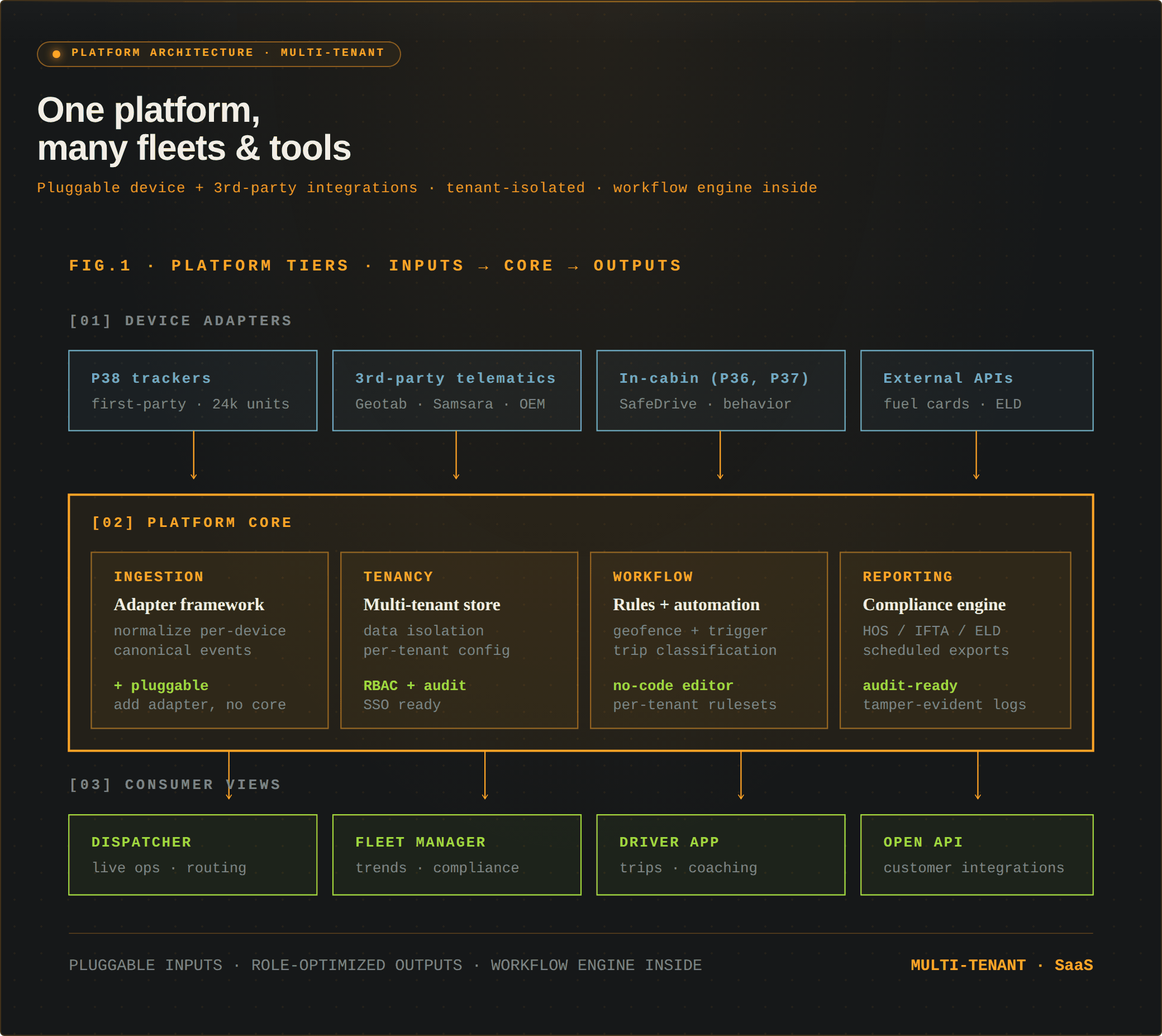The height and width of the screenshot is (1036, 1162).
Task: Click the 'PLUGGABLE INPUTS · ROLE-OPTIMIZED OUTPUTS' footer
Action: click(385, 966)
